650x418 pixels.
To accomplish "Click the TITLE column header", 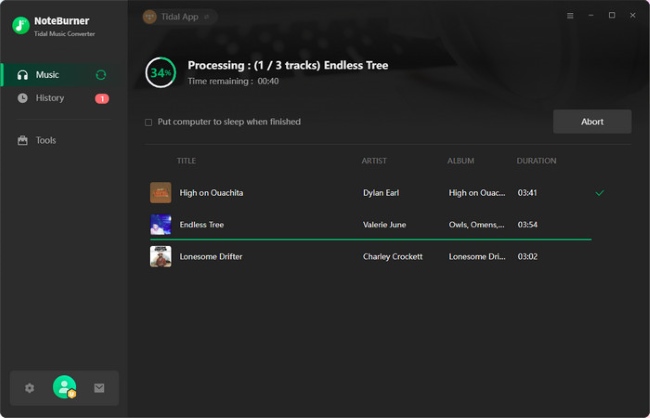I will coord(186,161).
